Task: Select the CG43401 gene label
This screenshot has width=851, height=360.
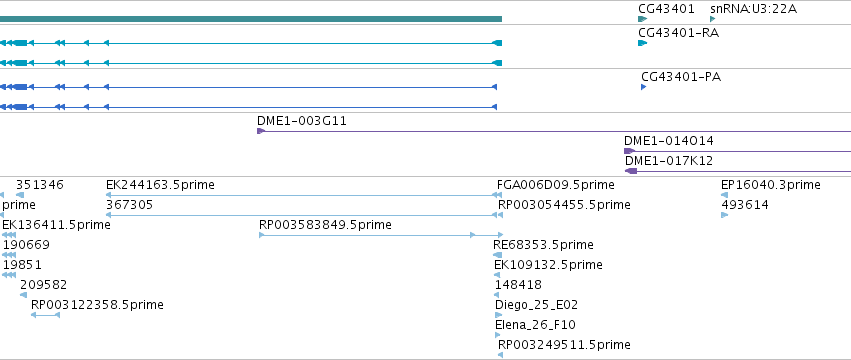Action: tap(666, 9)
